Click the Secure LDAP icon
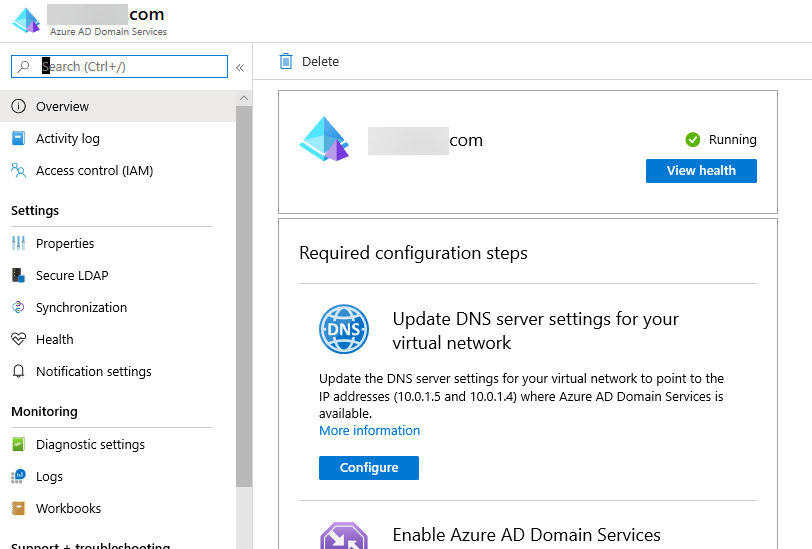This screenshot has width=812, height=549. (18, 276)
